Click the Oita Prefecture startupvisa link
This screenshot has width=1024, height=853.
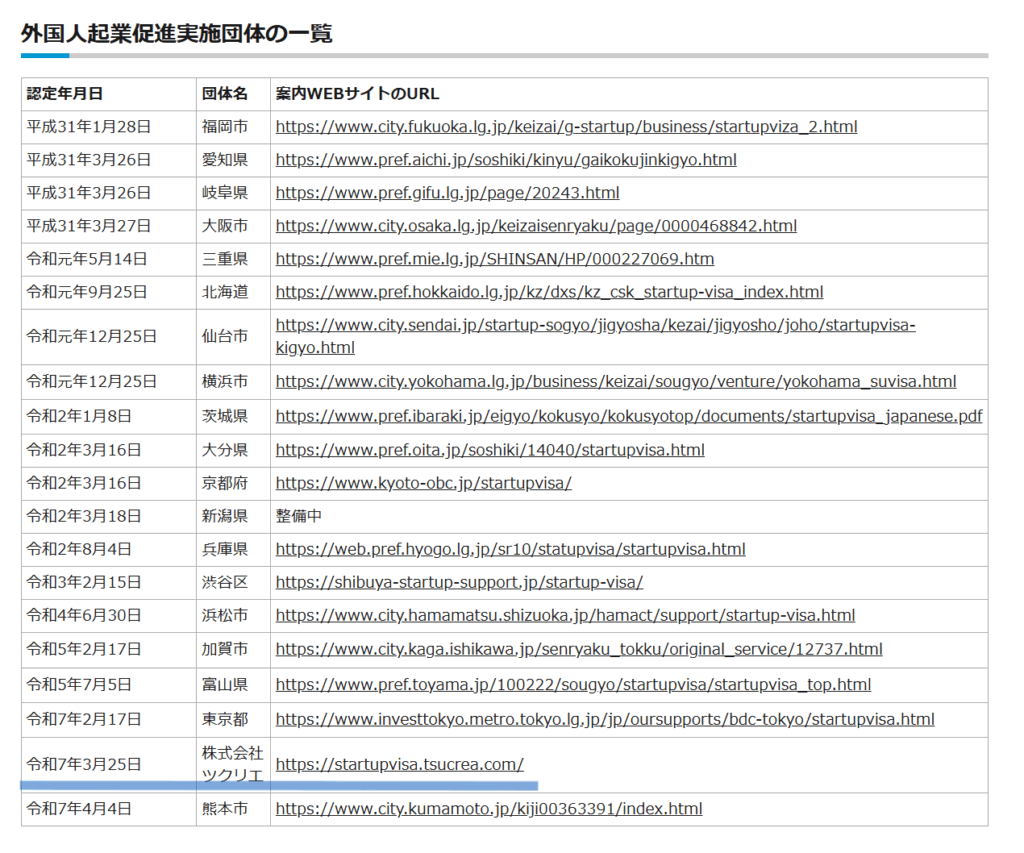click(x=490, y=450)
